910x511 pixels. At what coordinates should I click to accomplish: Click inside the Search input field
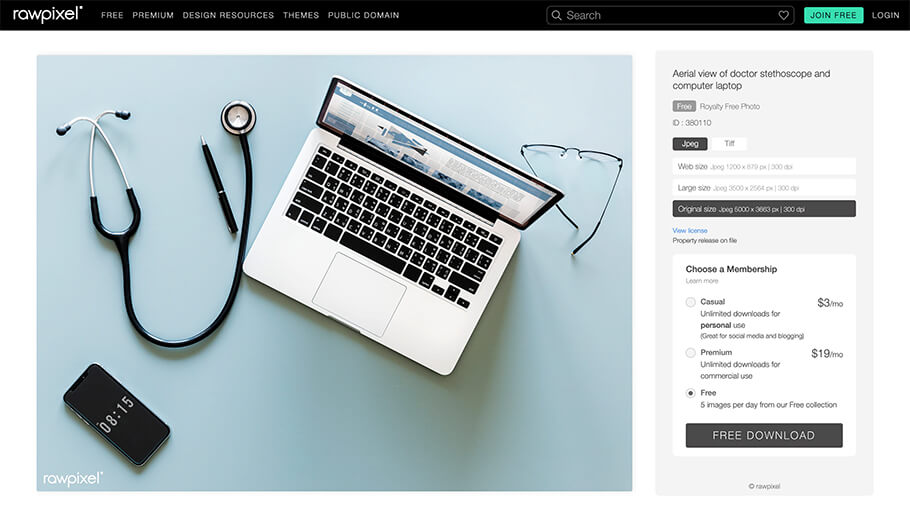[x=667, y=15]
